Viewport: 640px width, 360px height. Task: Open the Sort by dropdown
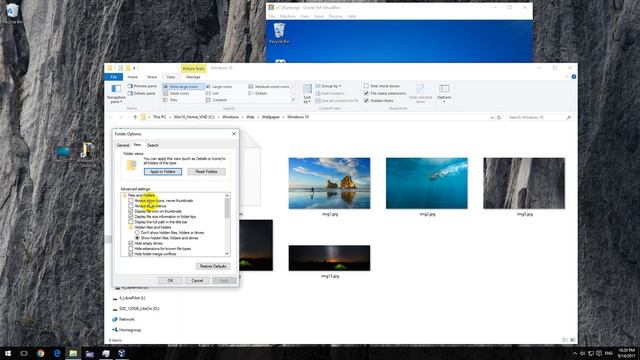307,93
